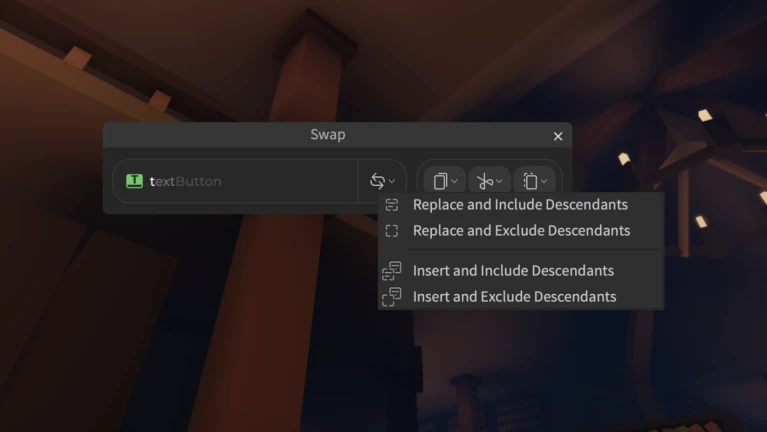Click icon beside Insert and Exclude Descendants
Image resolution: width=767 pixels, height=432 pixels.
point(392,296)
